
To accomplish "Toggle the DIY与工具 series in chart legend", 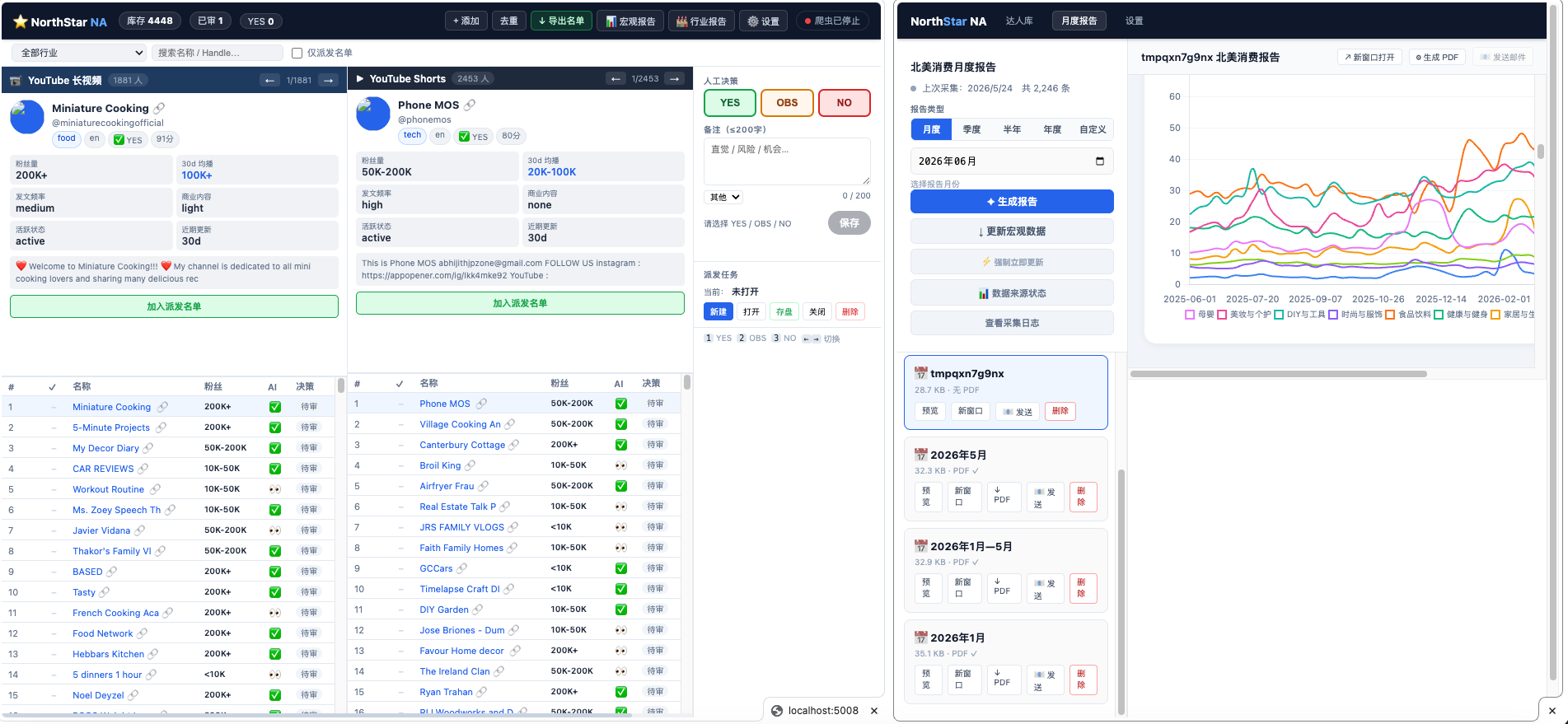I will (1299, 314).
